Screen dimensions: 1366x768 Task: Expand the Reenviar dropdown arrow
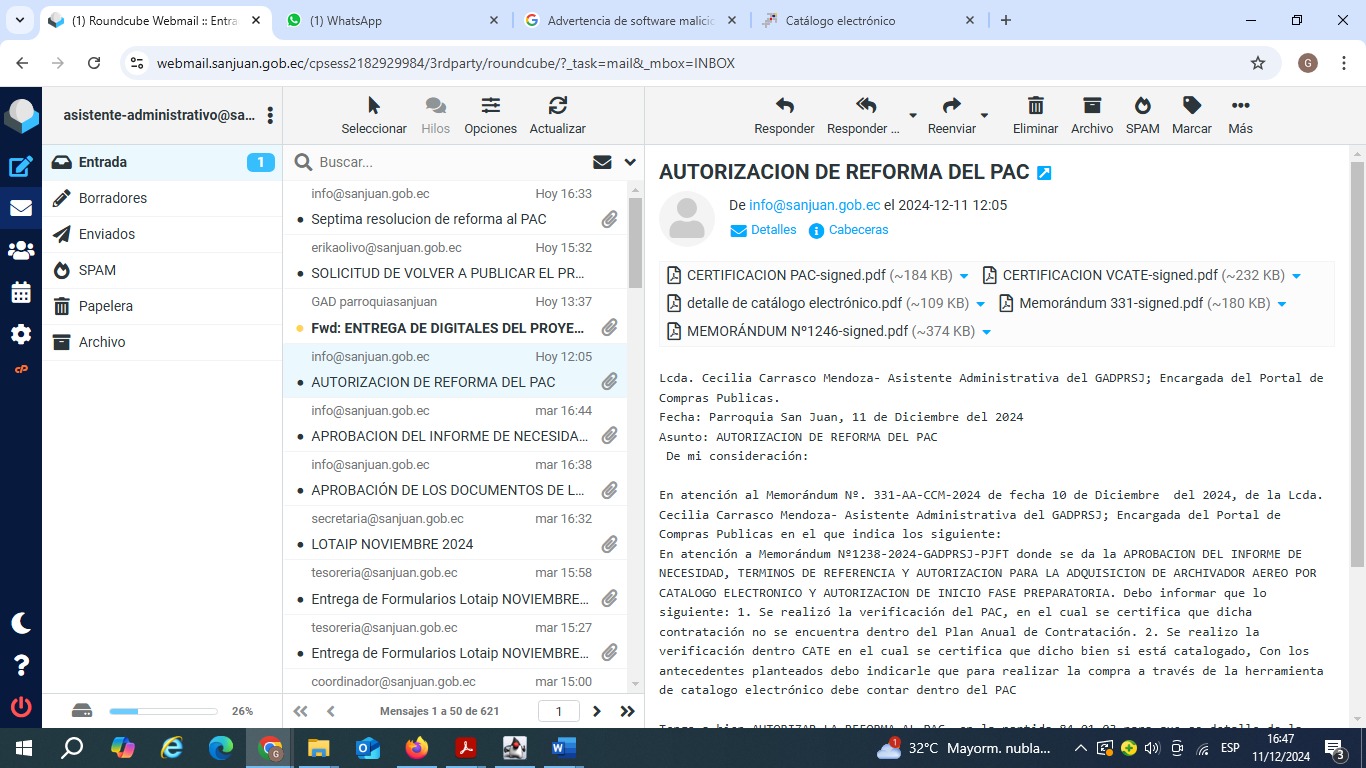tap(984, 115)
